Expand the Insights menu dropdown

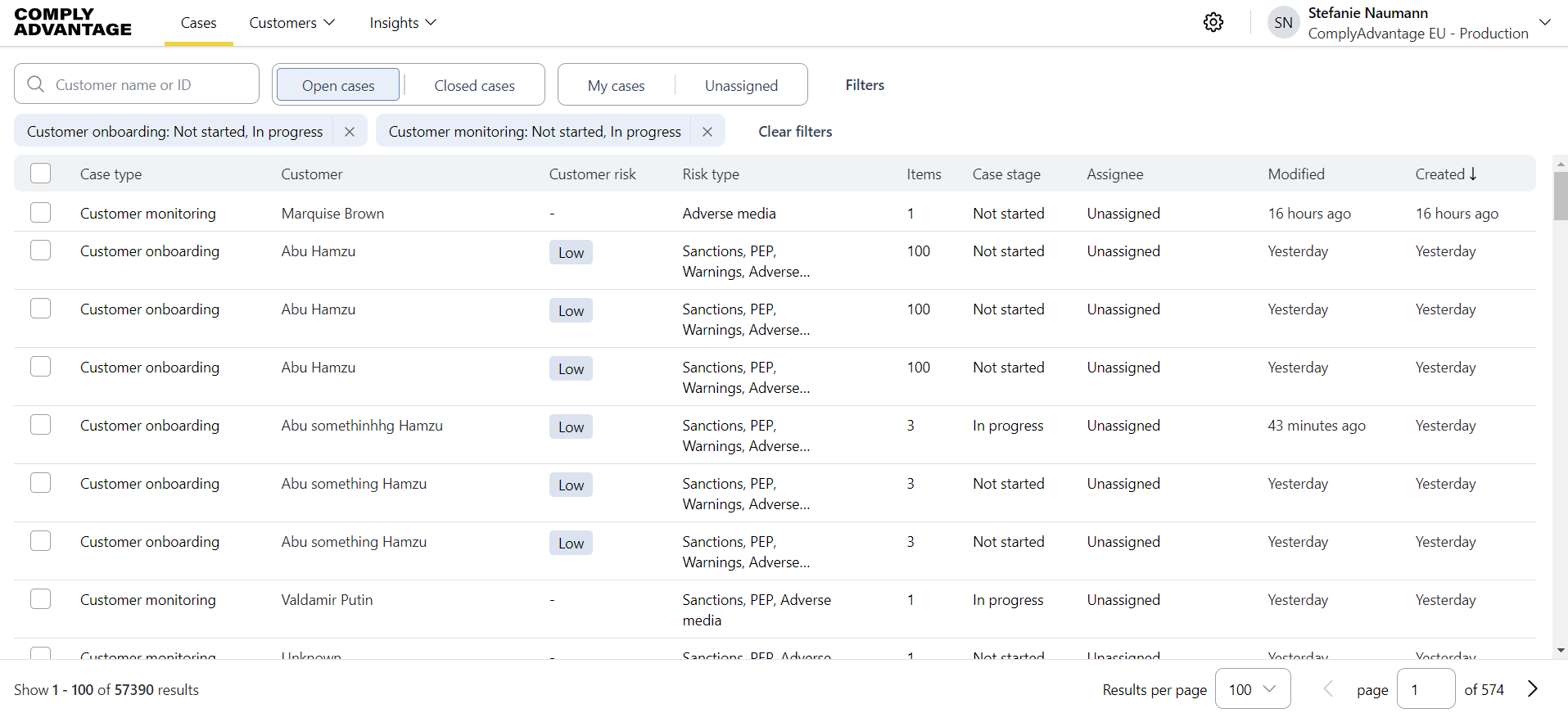[x=403, y=23]
